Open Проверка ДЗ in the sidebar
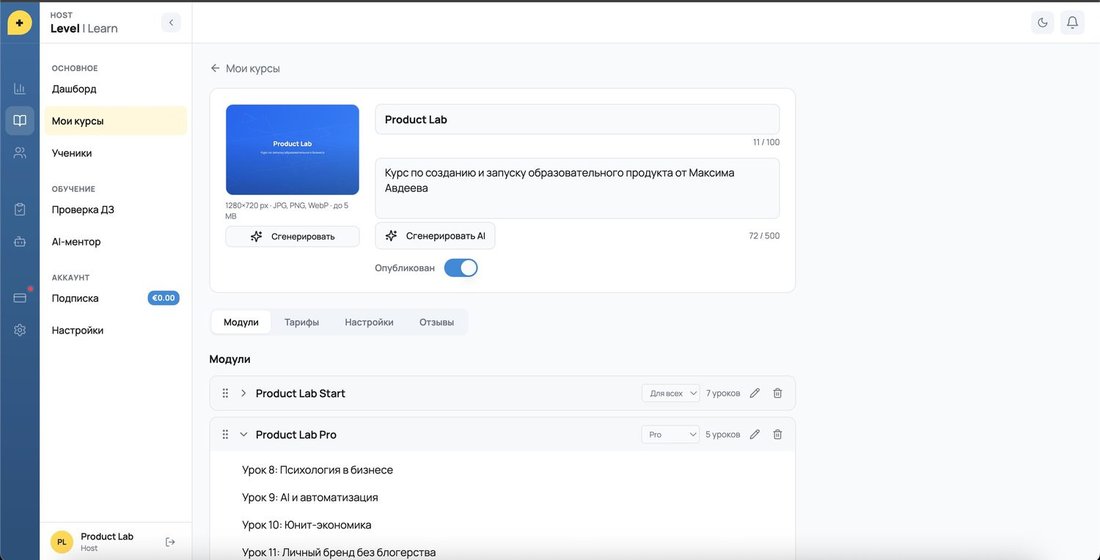The image size is (1100, 560). (116, 209)
